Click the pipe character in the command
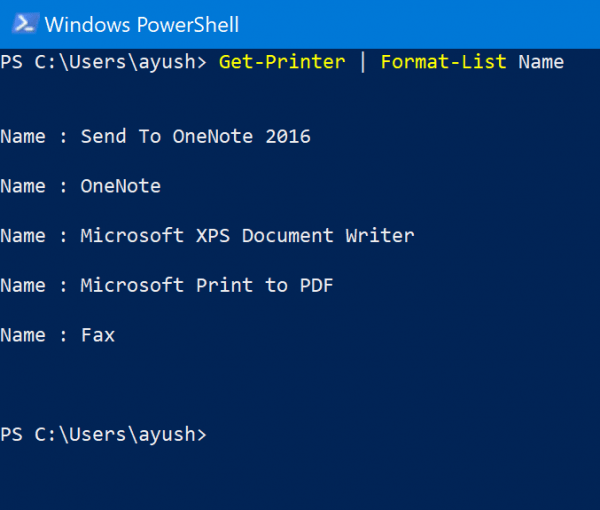This screenshot has height=510, width=600. coord(363,62)
